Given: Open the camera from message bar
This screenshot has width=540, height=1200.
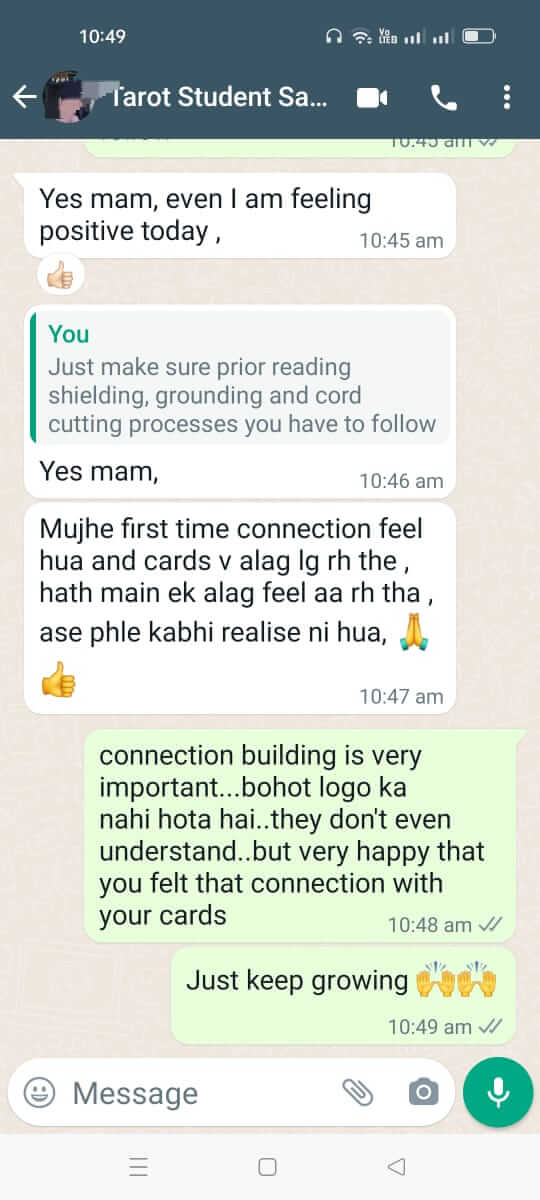Looking at the screenshot, I should coord(424,1092).
